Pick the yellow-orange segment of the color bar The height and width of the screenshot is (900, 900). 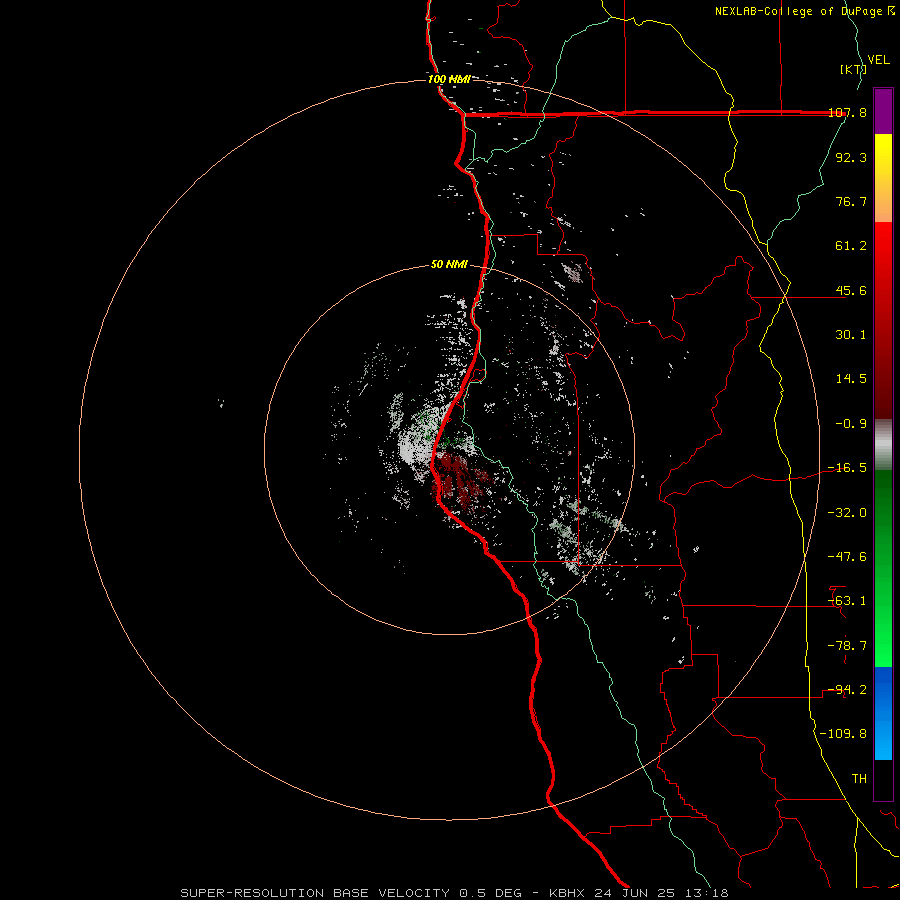point(883,178)
